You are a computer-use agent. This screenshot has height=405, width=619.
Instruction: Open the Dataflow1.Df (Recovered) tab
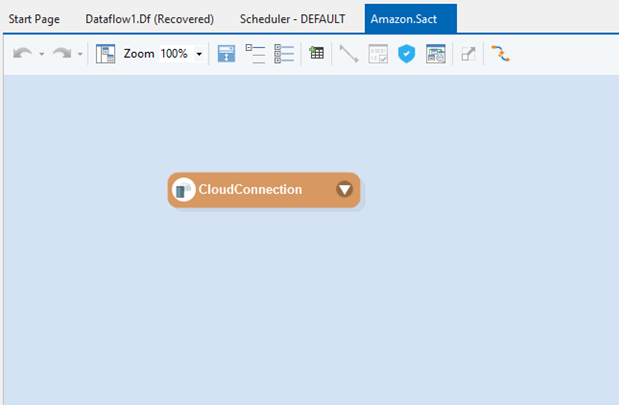pos(149,19)
